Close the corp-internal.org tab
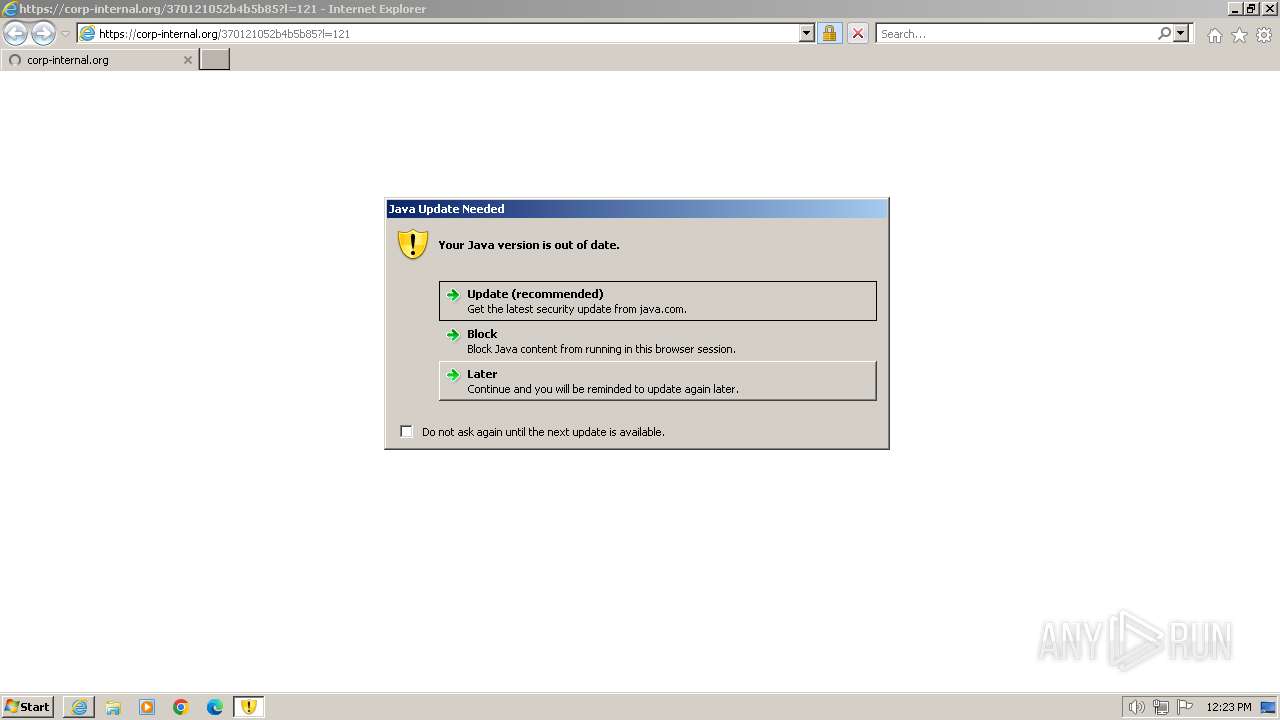Image resolution: width=1280 pixels, height=720 pixels. [x=187, y=60]
